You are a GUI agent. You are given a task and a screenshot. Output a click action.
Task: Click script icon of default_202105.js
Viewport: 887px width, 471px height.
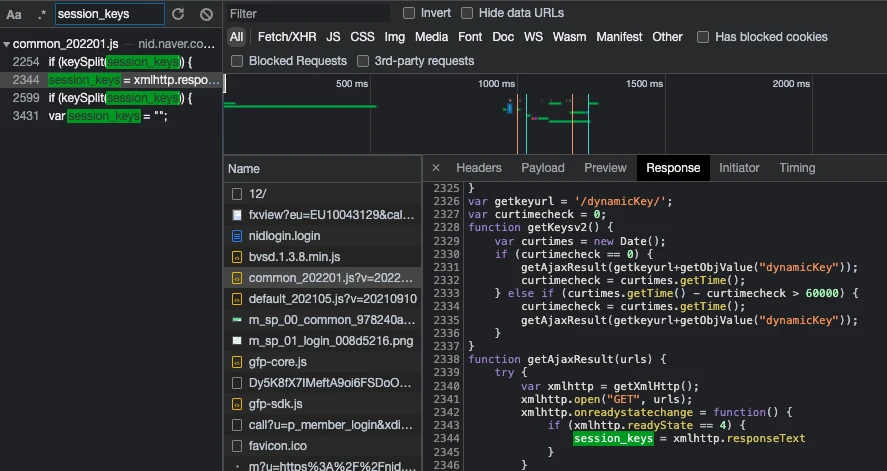point(237,299)
